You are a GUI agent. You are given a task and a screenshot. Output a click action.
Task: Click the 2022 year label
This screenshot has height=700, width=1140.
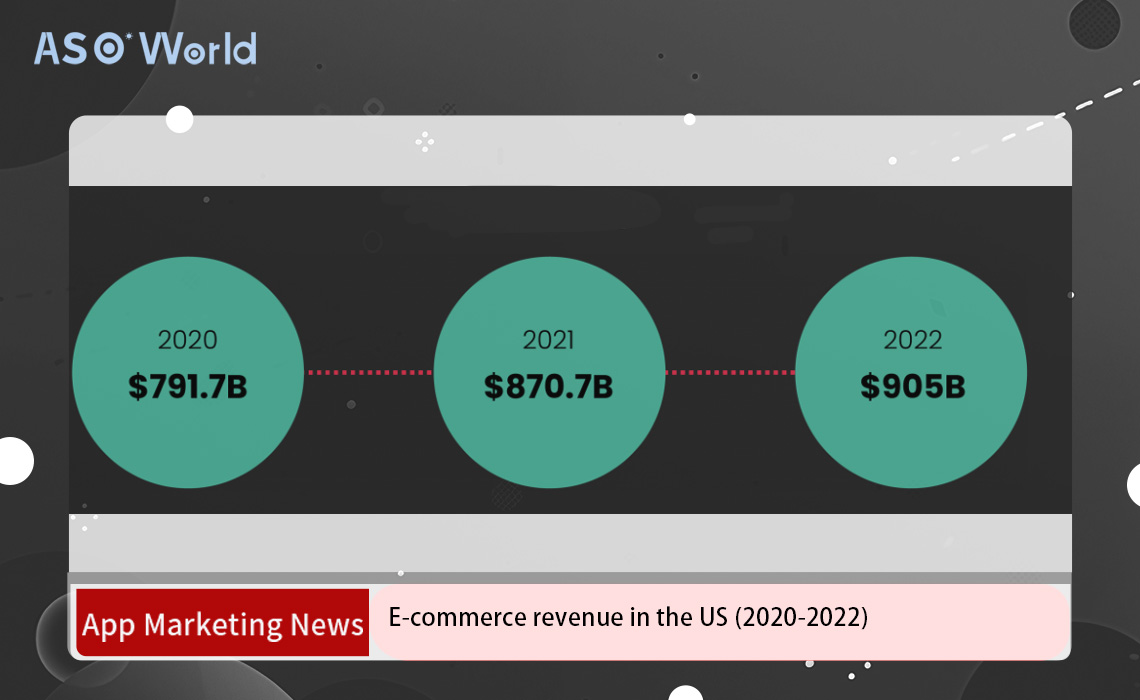pyautogui.click(x=912, y=339)
